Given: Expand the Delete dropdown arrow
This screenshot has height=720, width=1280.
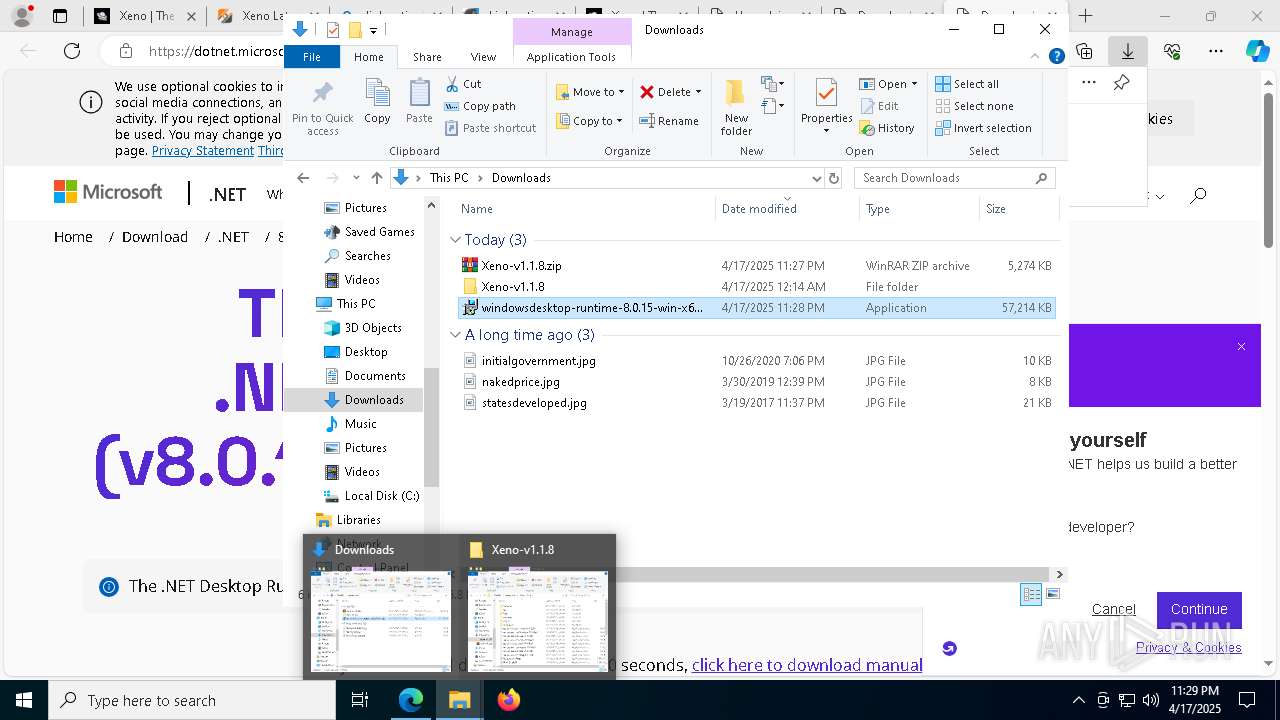Looking at the screenshot, I should [x=698, y=92].
